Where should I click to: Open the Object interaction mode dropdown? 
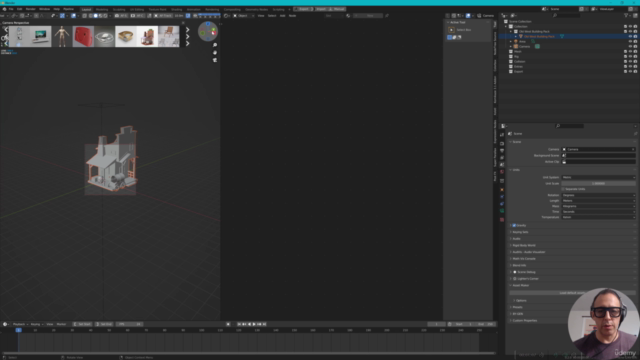click(x=243, y=16)
